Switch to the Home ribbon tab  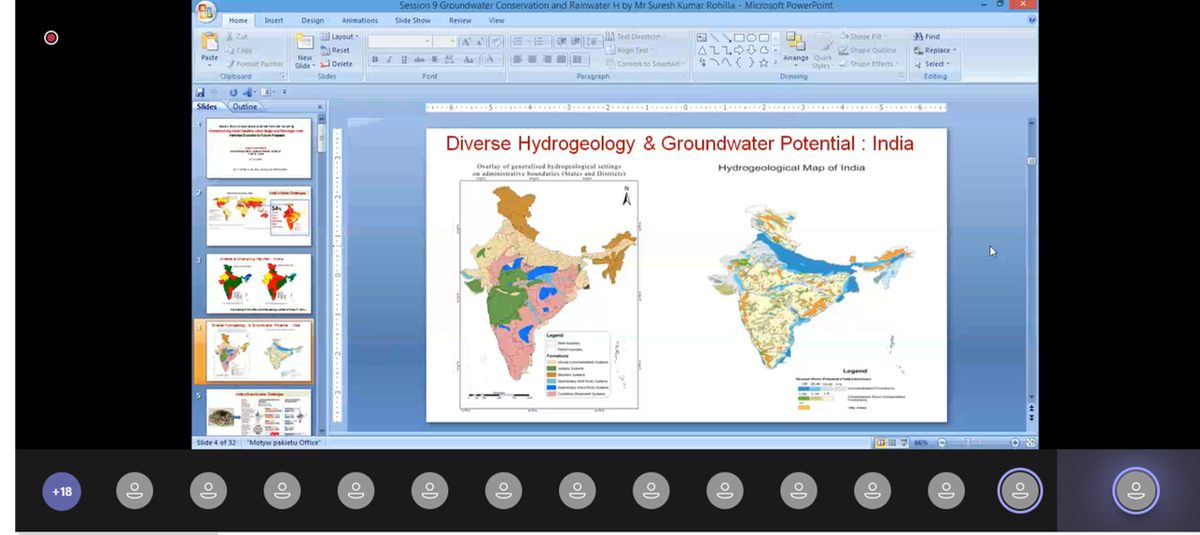click(x=238, y=20)
